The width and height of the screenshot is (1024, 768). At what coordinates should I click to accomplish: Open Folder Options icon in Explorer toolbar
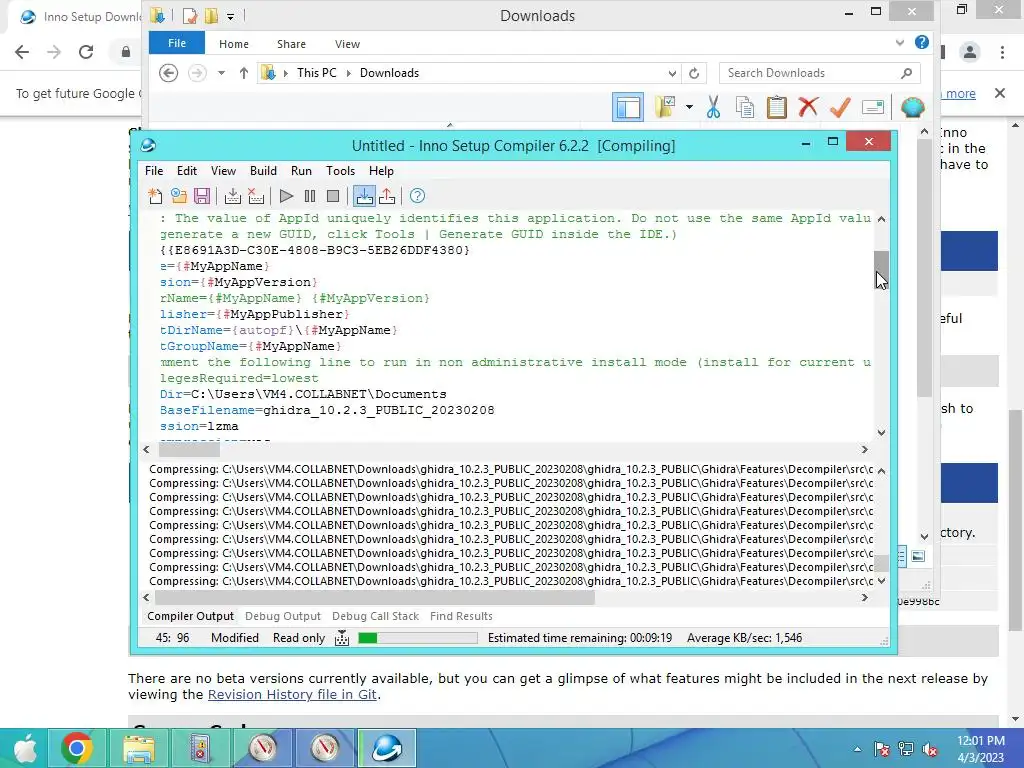tap(665, 107)
